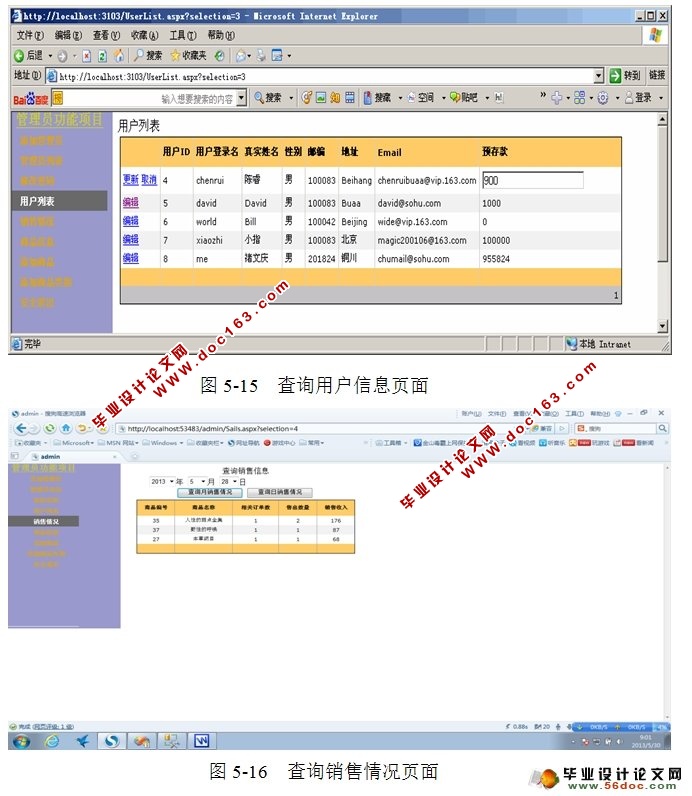Viewport: 692px width, 796px height.
Task: Click the IE page scrollbar down arrow
Action: (662, 326)
